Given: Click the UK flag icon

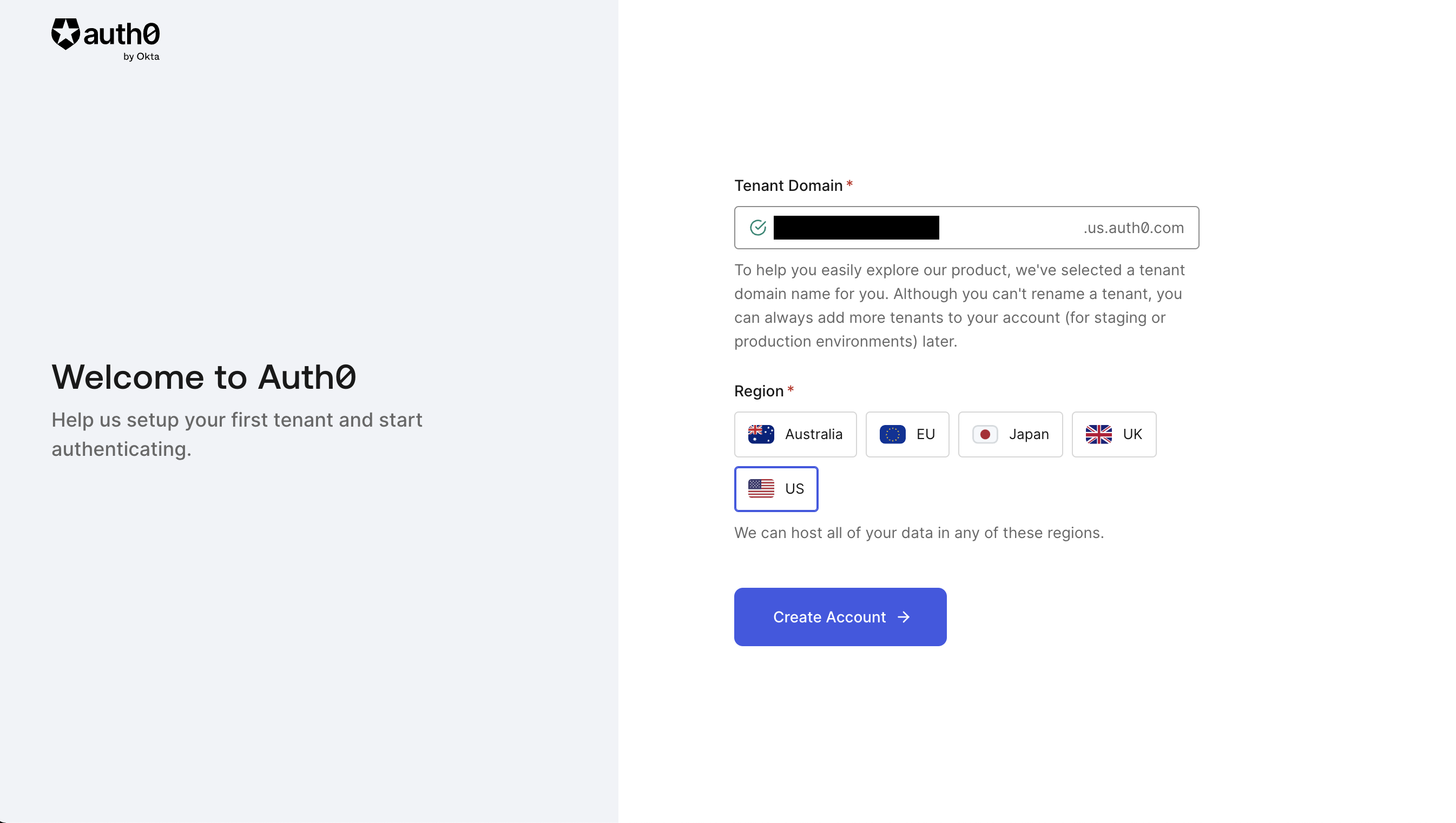Looking at the screenshot, I should point(1098,434).
